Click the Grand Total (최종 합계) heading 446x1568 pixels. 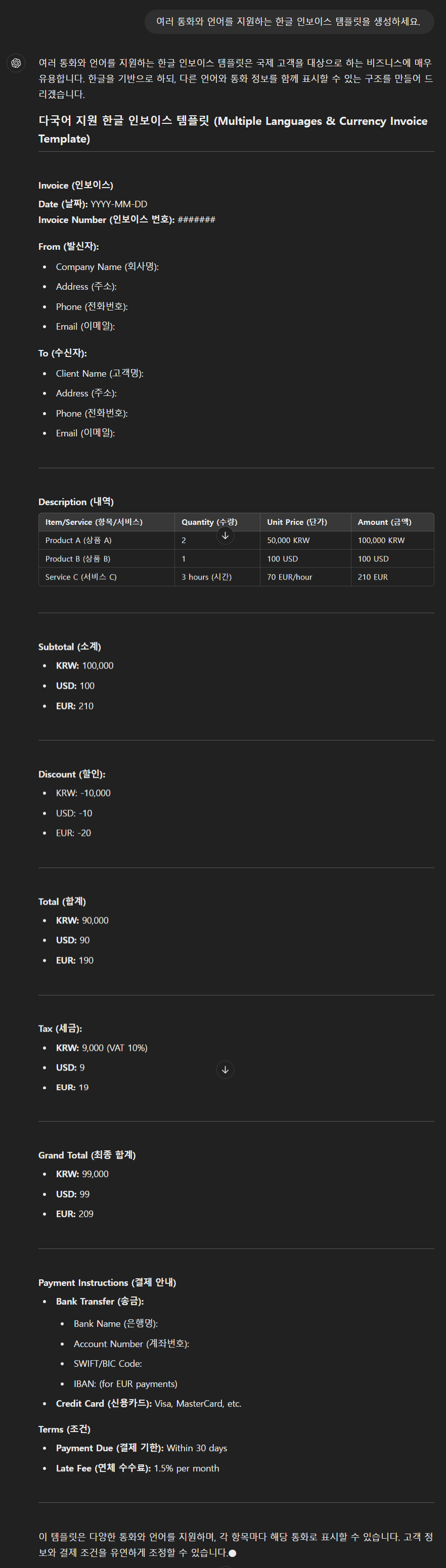(87, 1155)
